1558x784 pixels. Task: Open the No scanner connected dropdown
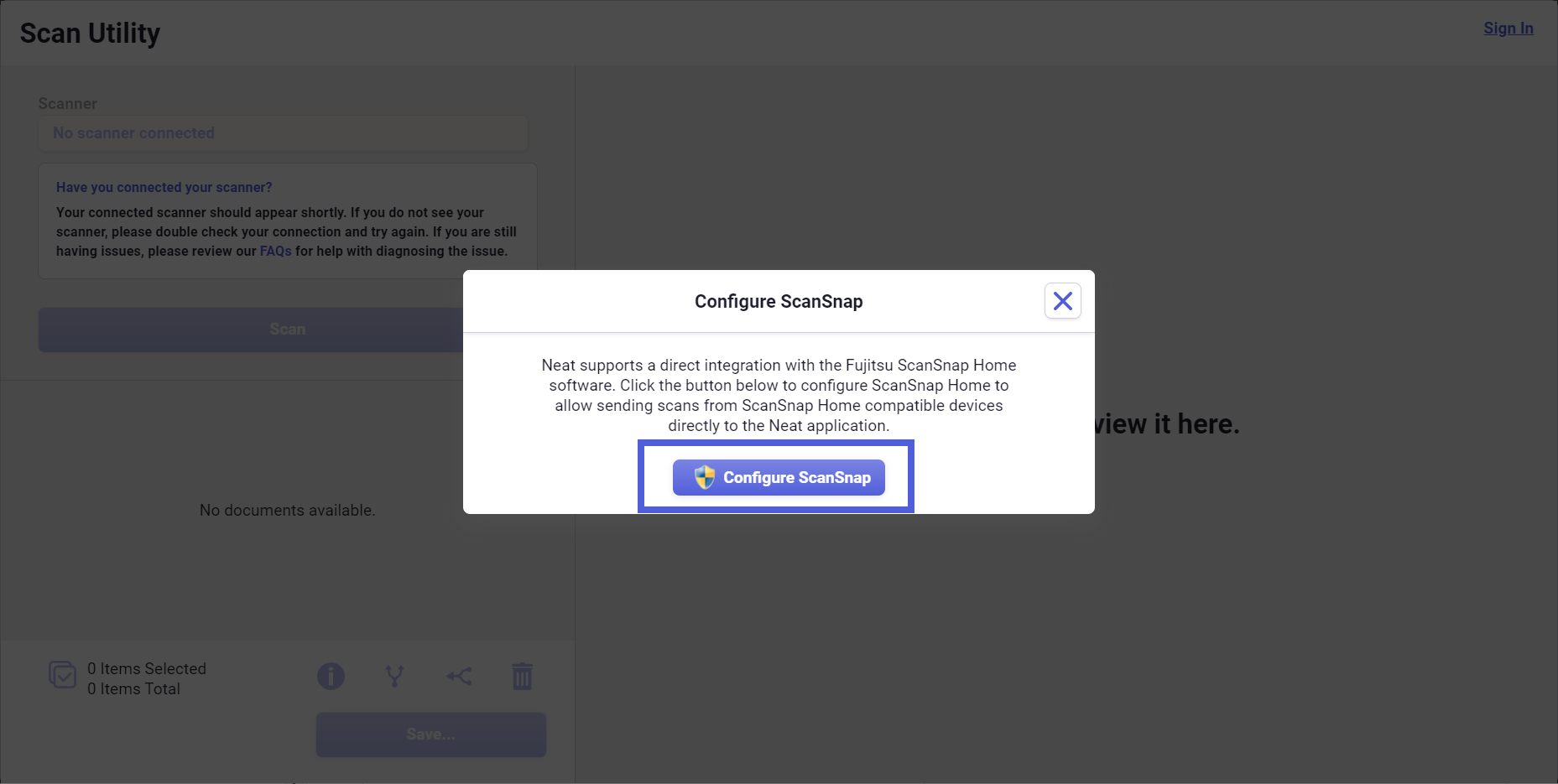point(283,133)
